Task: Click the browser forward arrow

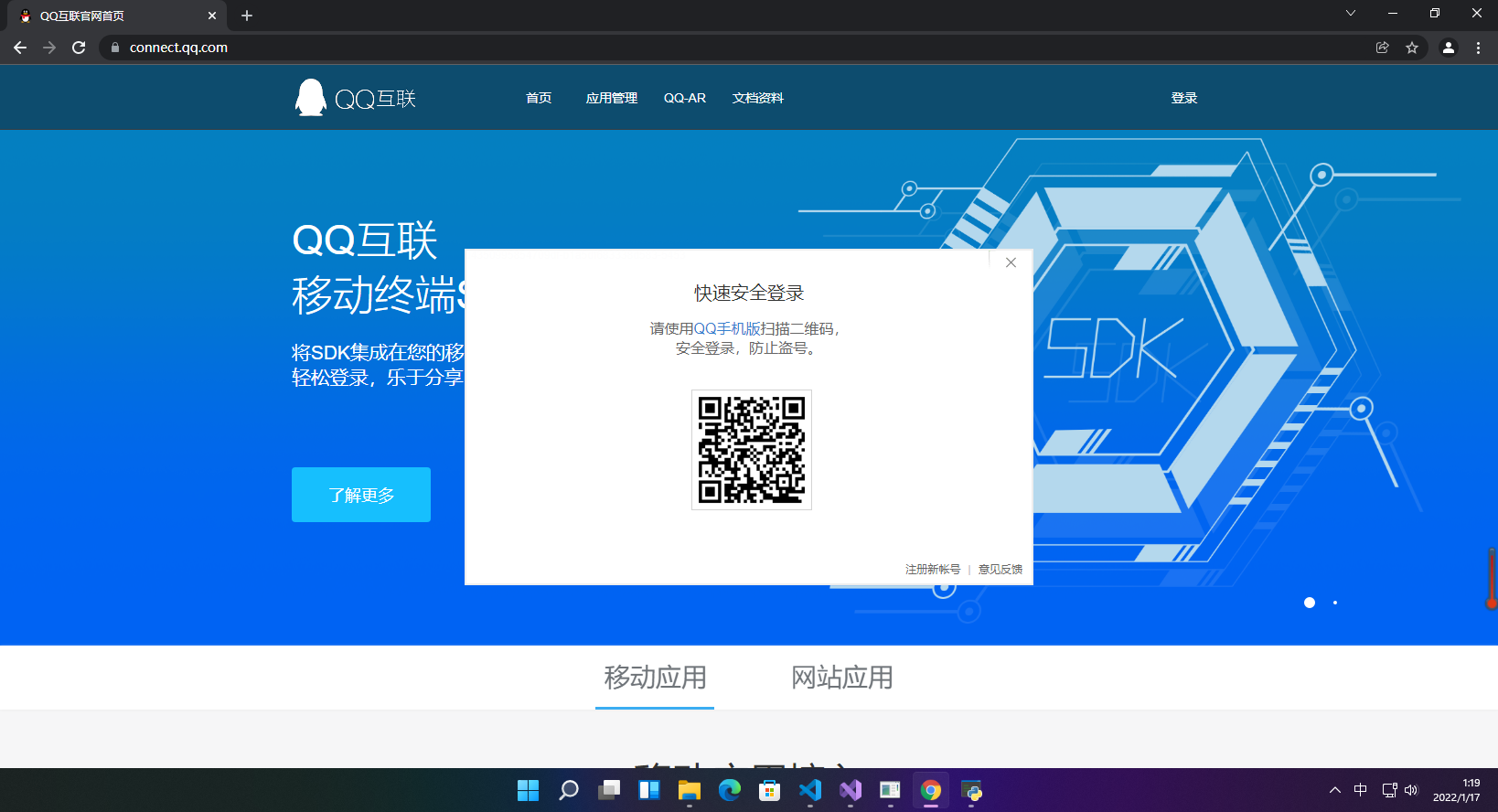Action: point(49,48)
